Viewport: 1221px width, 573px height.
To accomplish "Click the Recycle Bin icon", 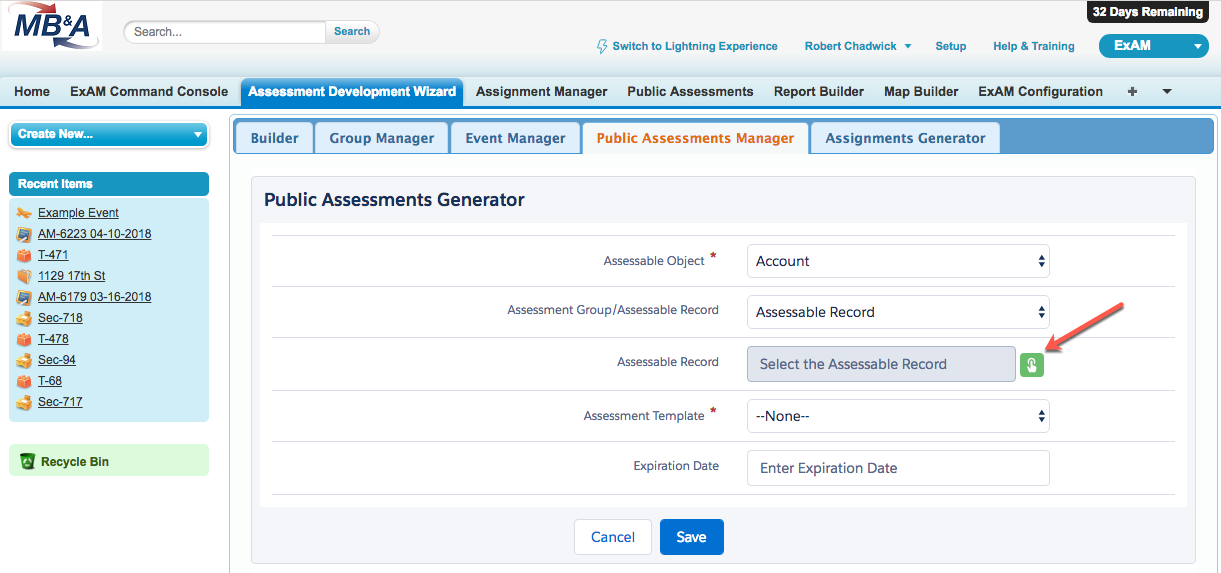I will (27, 462).
